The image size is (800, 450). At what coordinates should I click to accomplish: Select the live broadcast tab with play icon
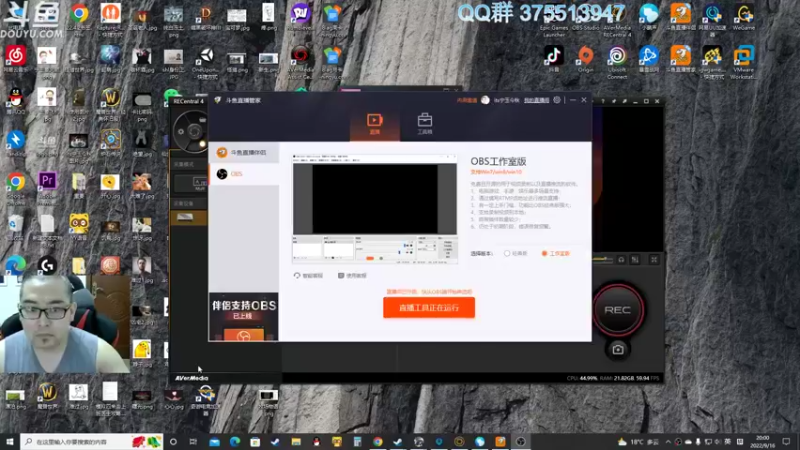374,123
